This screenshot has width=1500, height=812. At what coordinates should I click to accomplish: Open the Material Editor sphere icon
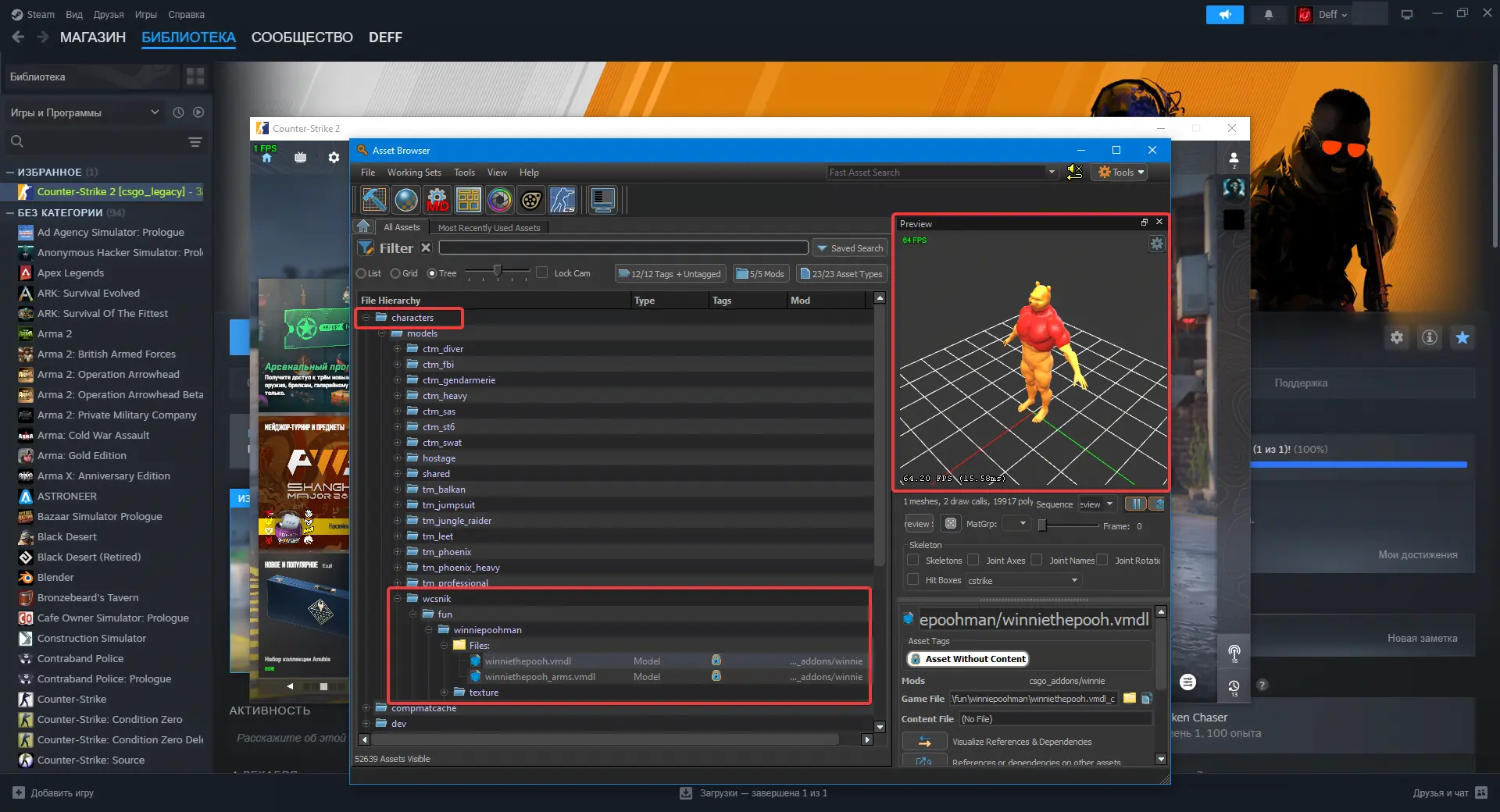tap(406, 200)
